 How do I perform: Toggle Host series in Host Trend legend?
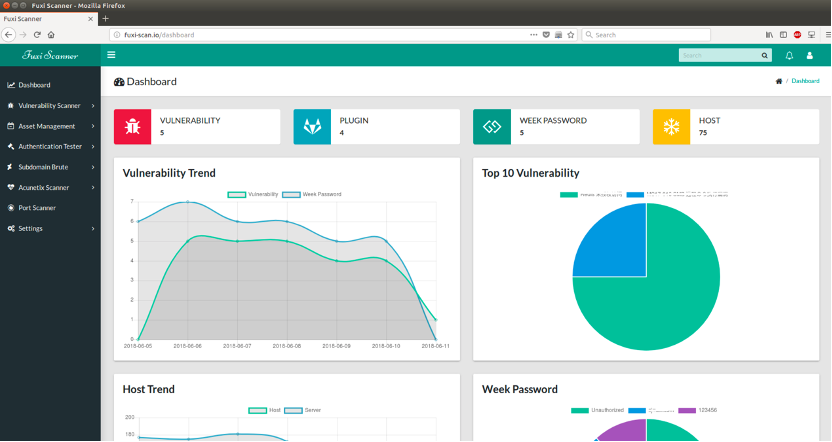(264, 410)
